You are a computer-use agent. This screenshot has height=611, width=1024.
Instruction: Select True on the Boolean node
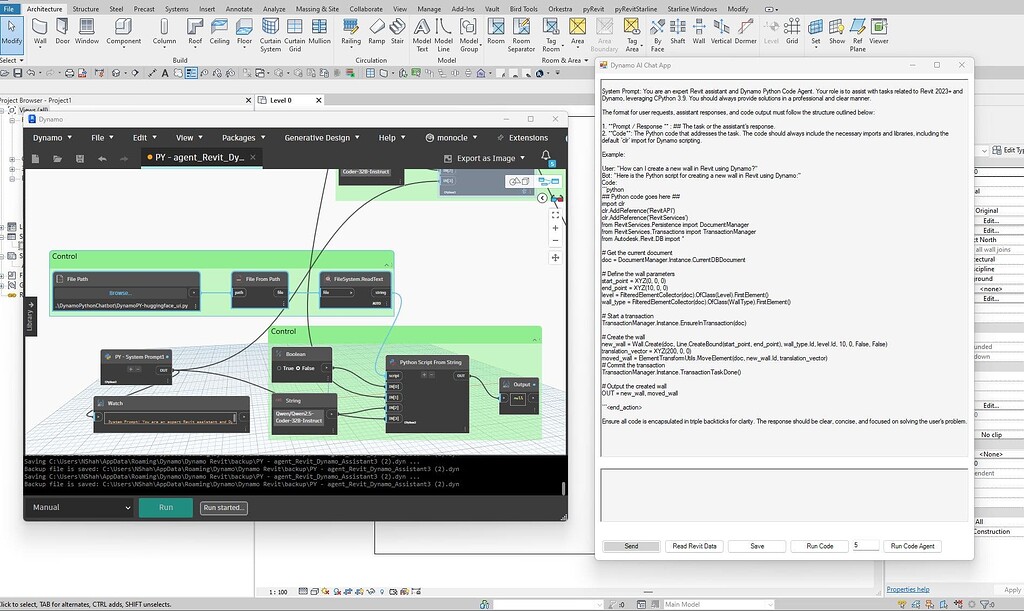click(279, 368)
